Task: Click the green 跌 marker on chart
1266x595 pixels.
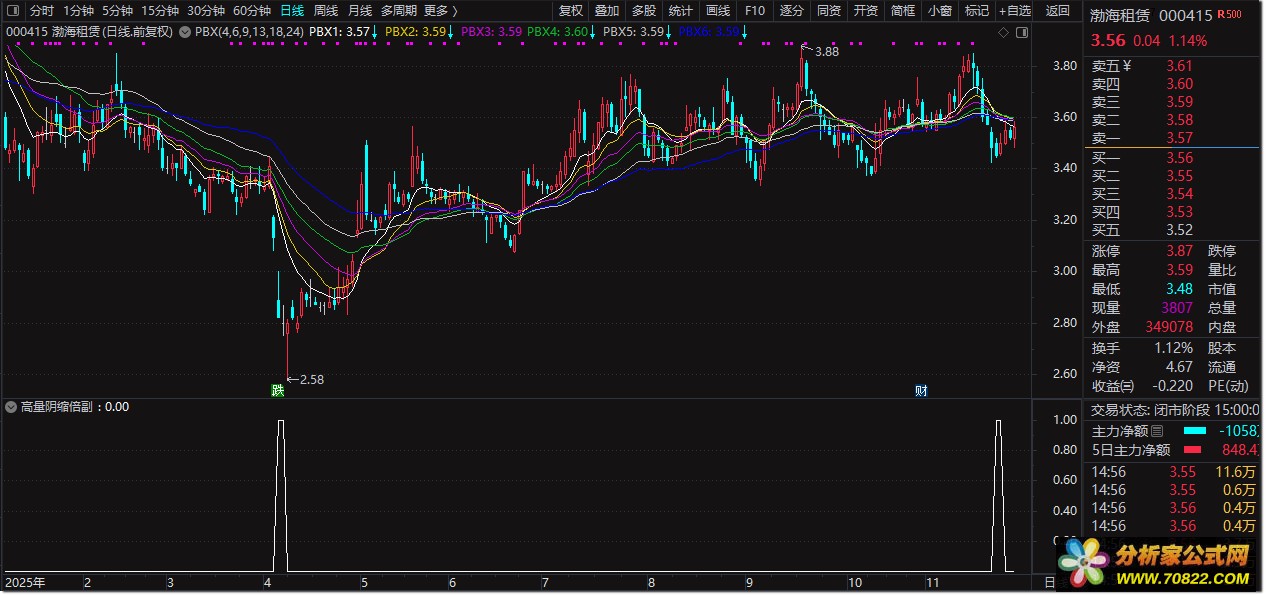Action: pos(277,391)
